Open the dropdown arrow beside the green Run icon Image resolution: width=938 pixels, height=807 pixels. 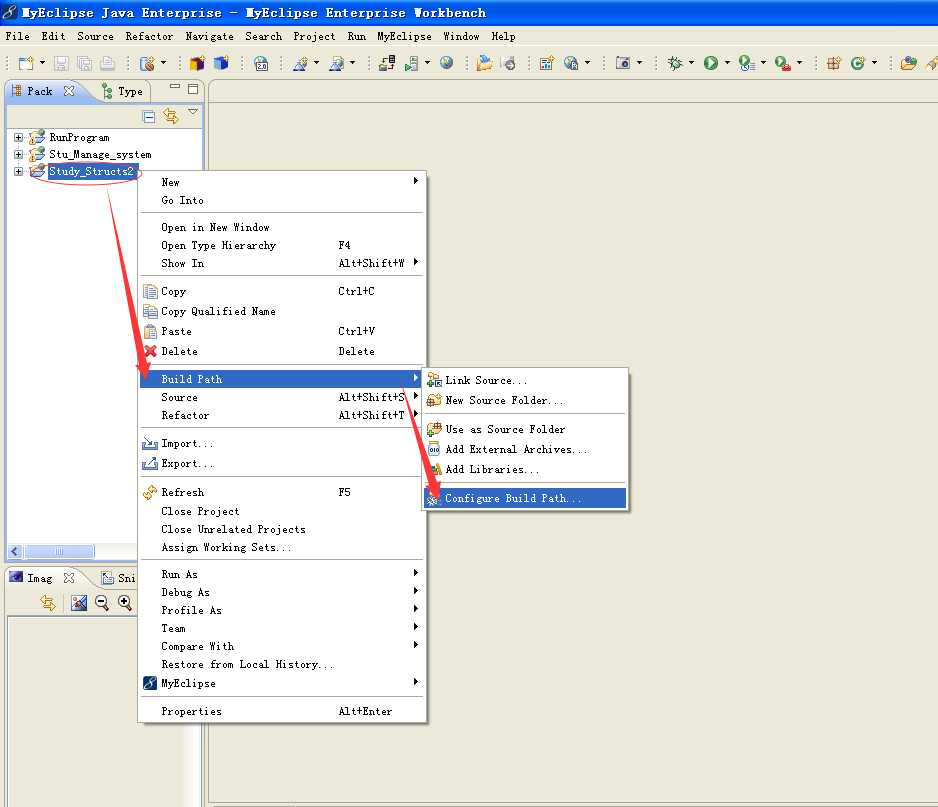[727, 63]
